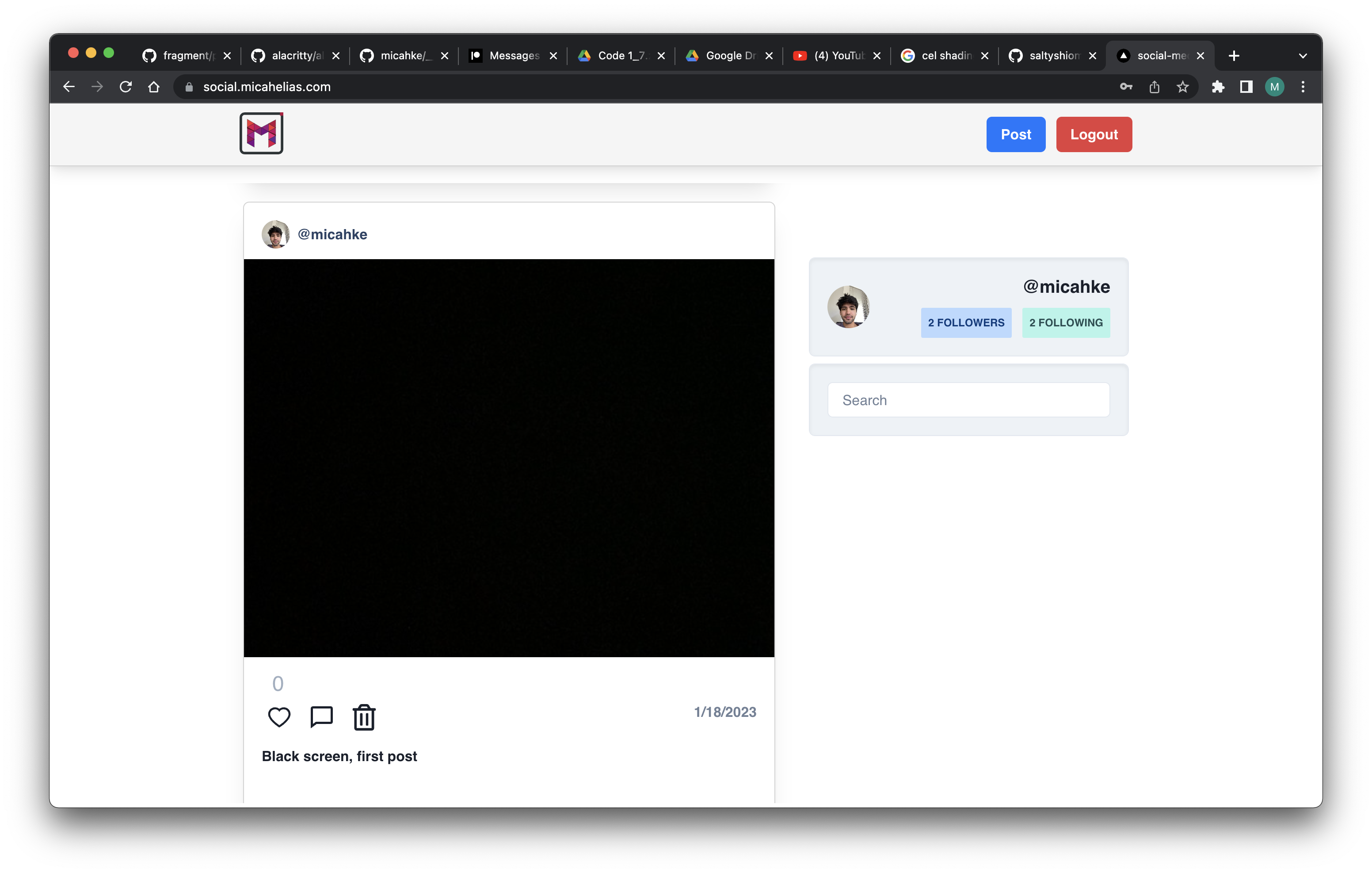Screen dimensions: 1372x873
Task: Open comments with the speech bubble icon
Action: 321,717
